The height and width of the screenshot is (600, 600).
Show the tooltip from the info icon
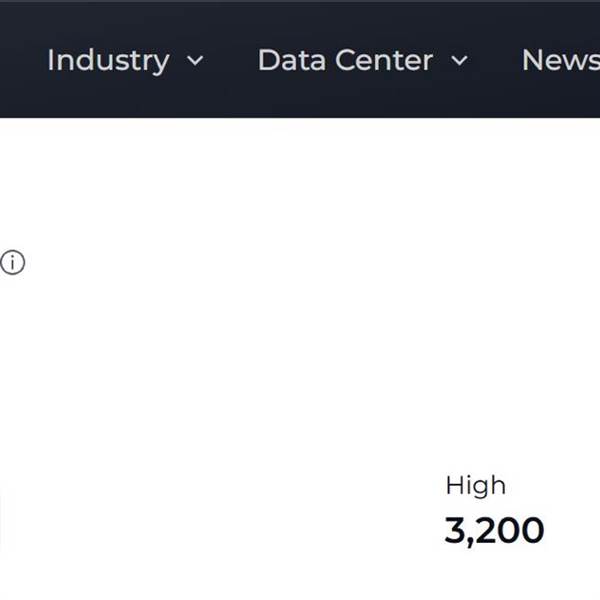point(12,263)
